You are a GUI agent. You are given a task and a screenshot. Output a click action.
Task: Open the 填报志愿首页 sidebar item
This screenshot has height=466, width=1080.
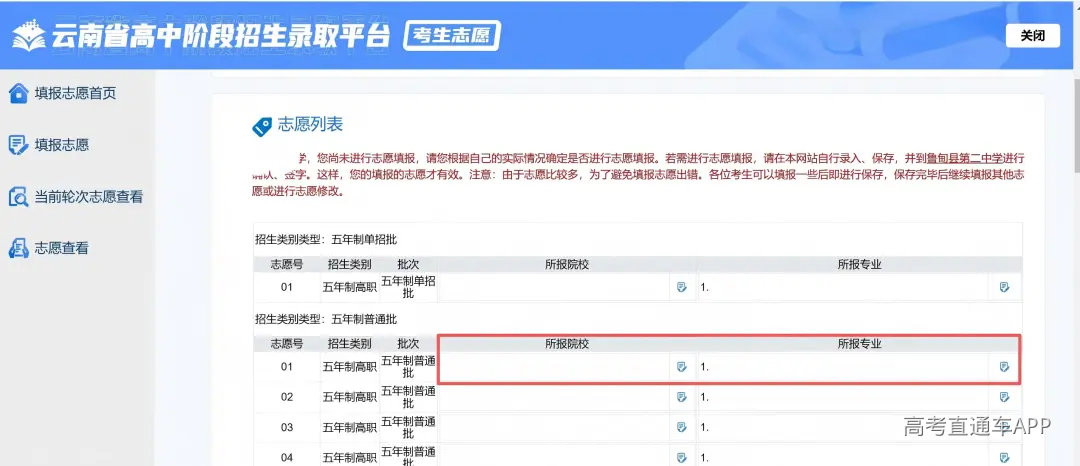62,93
